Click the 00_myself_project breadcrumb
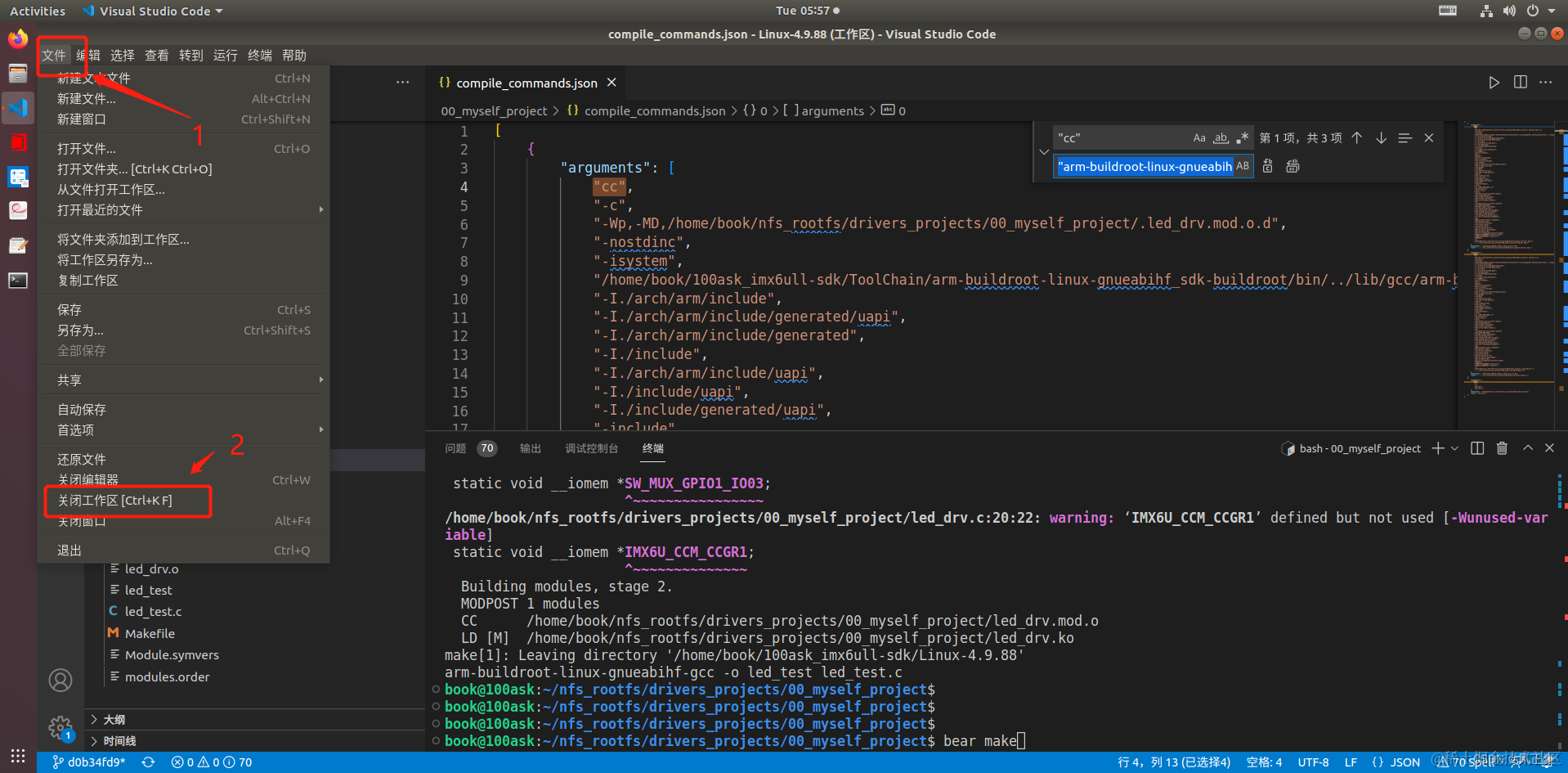Viewport: 1568px width, 773px height. point(494,111)
